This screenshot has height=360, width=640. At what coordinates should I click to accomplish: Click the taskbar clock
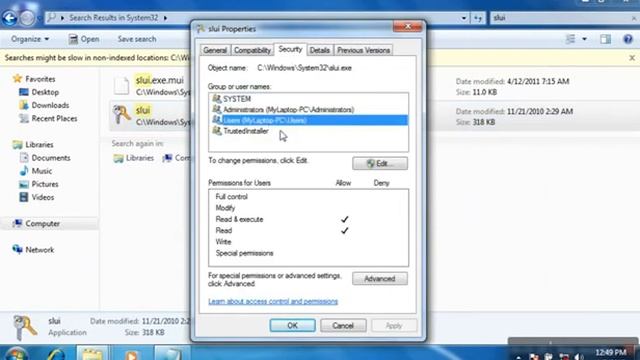pos(611,353)
